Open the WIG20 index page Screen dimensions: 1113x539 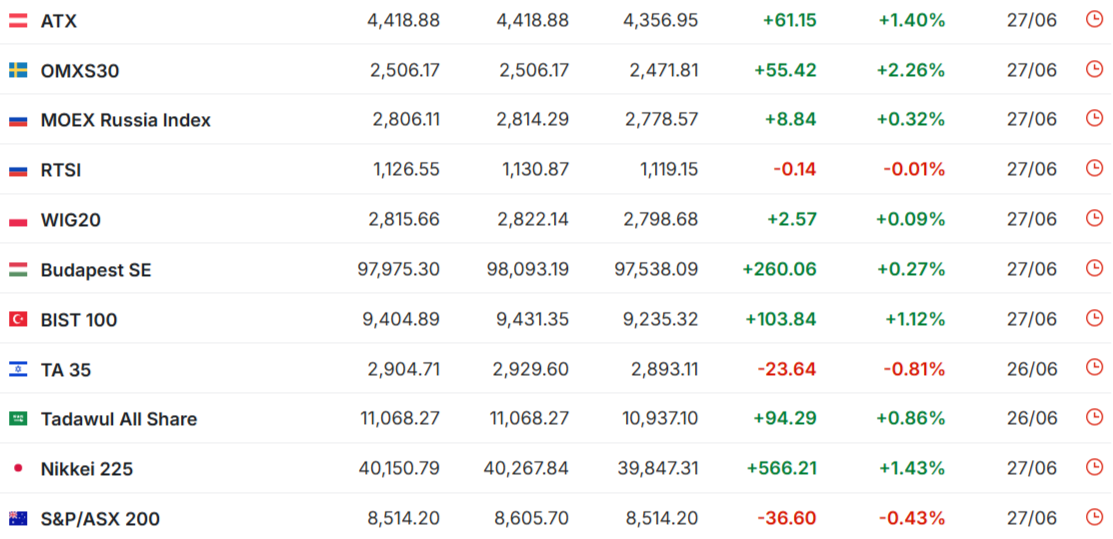[x=70, y=220]
